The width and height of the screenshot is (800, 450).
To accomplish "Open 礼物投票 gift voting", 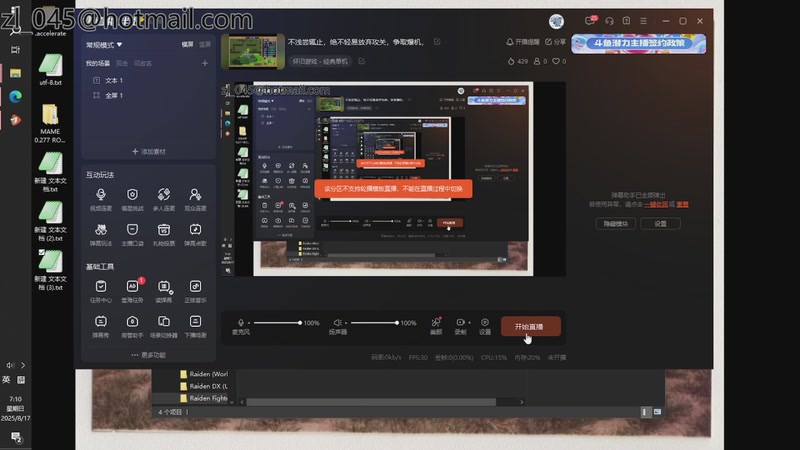I will (x=164, y=234).
